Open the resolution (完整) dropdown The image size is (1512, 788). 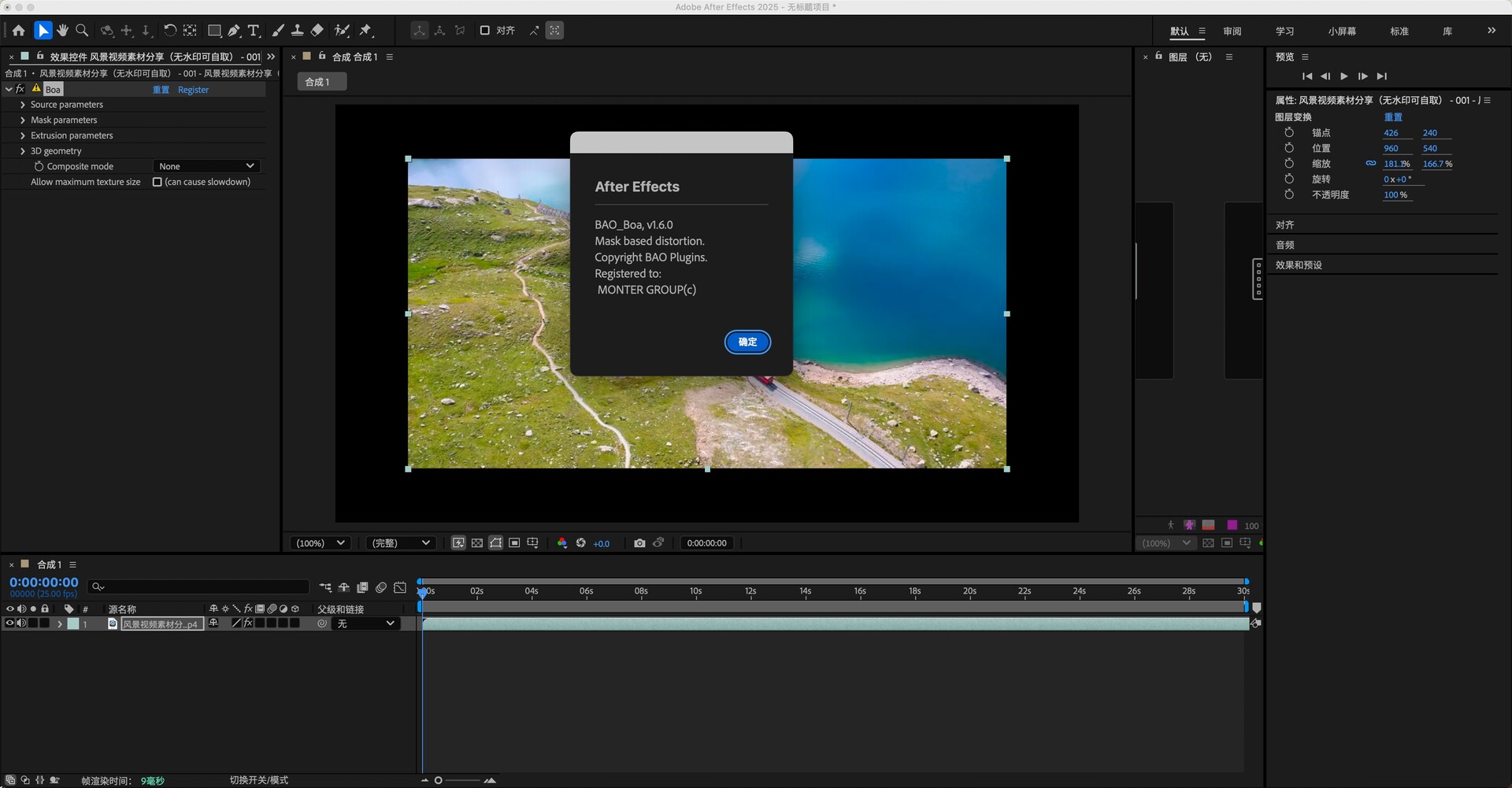(x=401, y=543)
